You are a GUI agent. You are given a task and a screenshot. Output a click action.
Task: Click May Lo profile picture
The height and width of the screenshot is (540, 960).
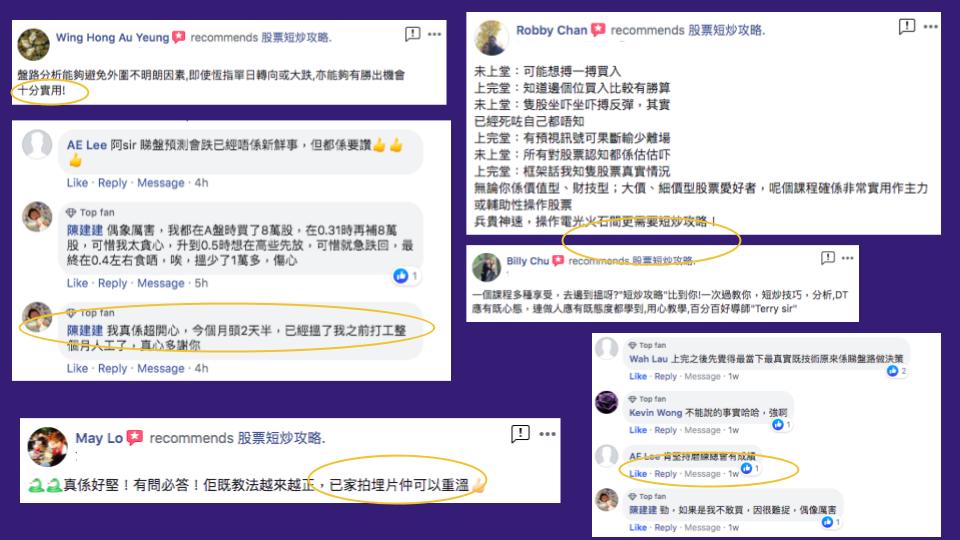(x=47, y=447)
